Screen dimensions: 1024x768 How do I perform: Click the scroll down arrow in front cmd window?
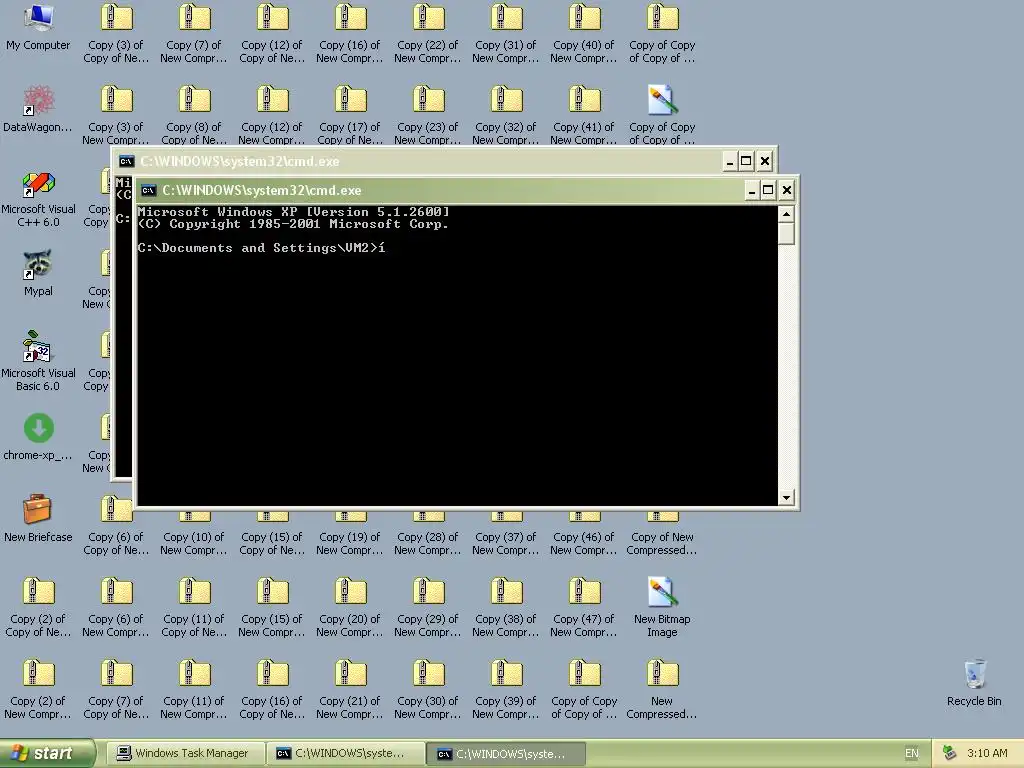tap(786, 498)
